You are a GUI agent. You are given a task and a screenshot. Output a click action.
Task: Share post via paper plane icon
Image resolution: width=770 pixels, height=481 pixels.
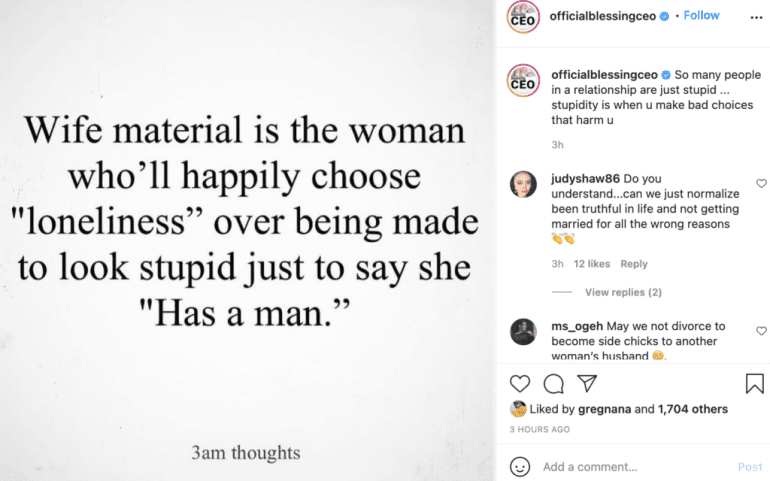click(x=587, y=383)
